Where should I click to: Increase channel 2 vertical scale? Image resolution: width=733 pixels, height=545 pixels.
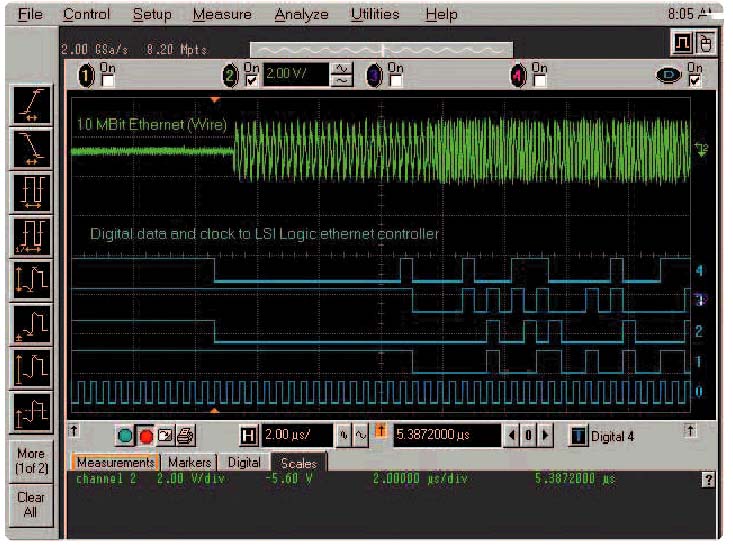342,69
